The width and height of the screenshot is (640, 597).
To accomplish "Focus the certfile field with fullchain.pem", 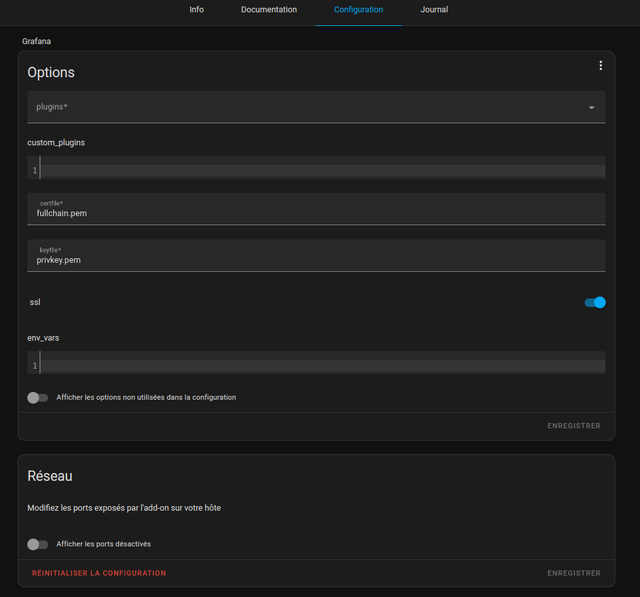I will tap(316, 209).
